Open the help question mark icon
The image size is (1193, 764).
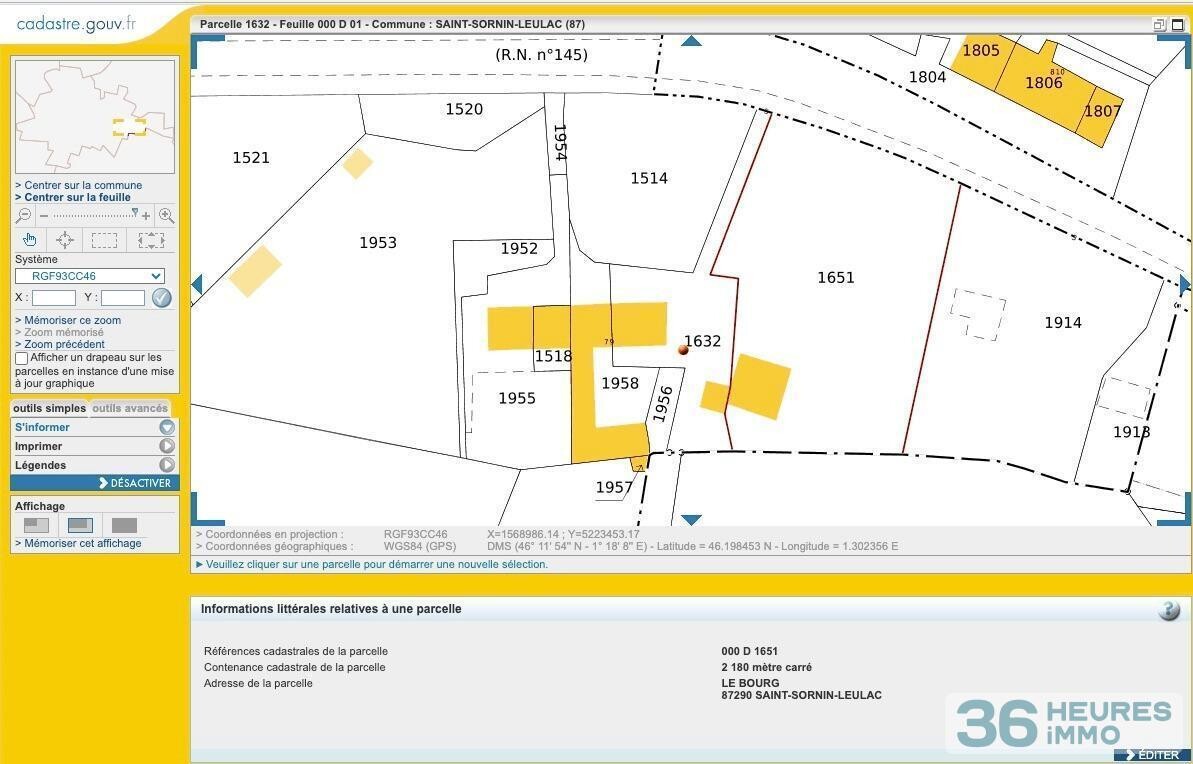point(1168,610)
